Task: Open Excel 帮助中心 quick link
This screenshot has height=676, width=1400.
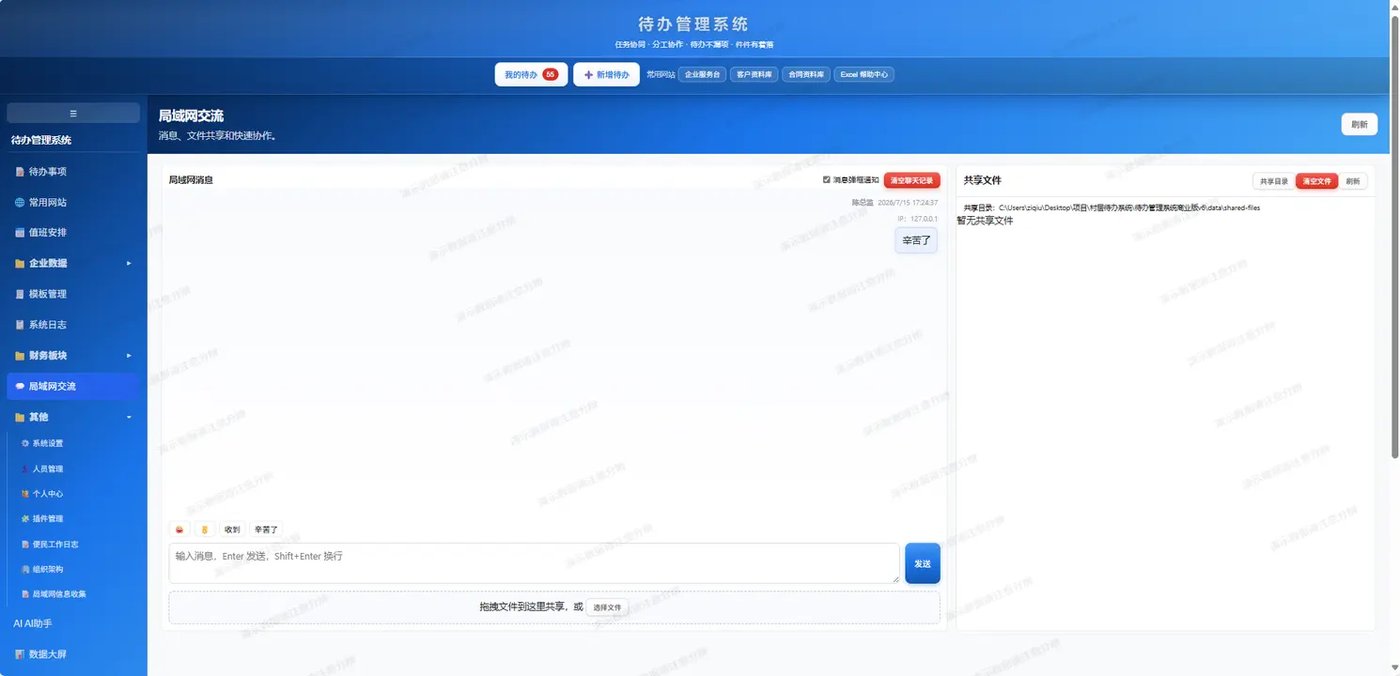Action: [864, 75]
